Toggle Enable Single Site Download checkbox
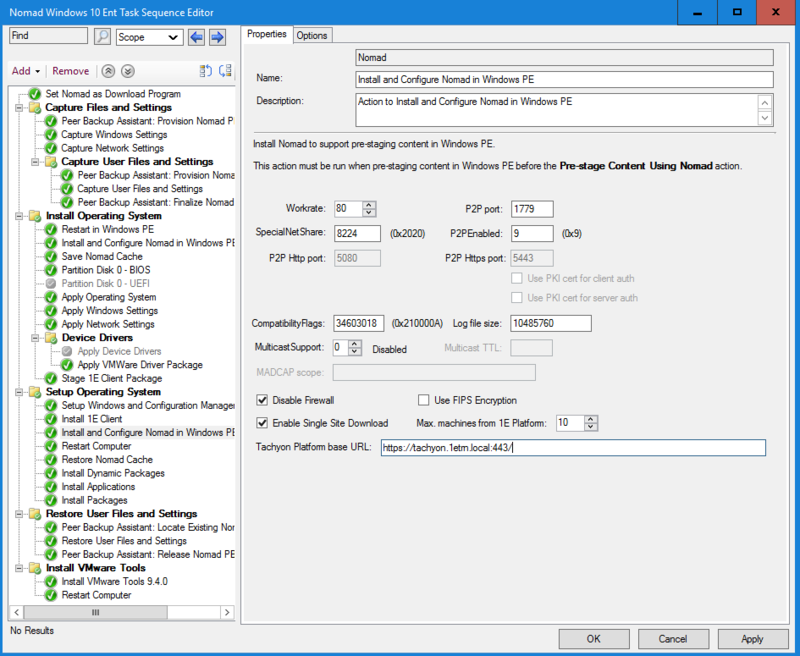Image resolution: width=800 pixels, height=656 pixels. click(263, 423)
